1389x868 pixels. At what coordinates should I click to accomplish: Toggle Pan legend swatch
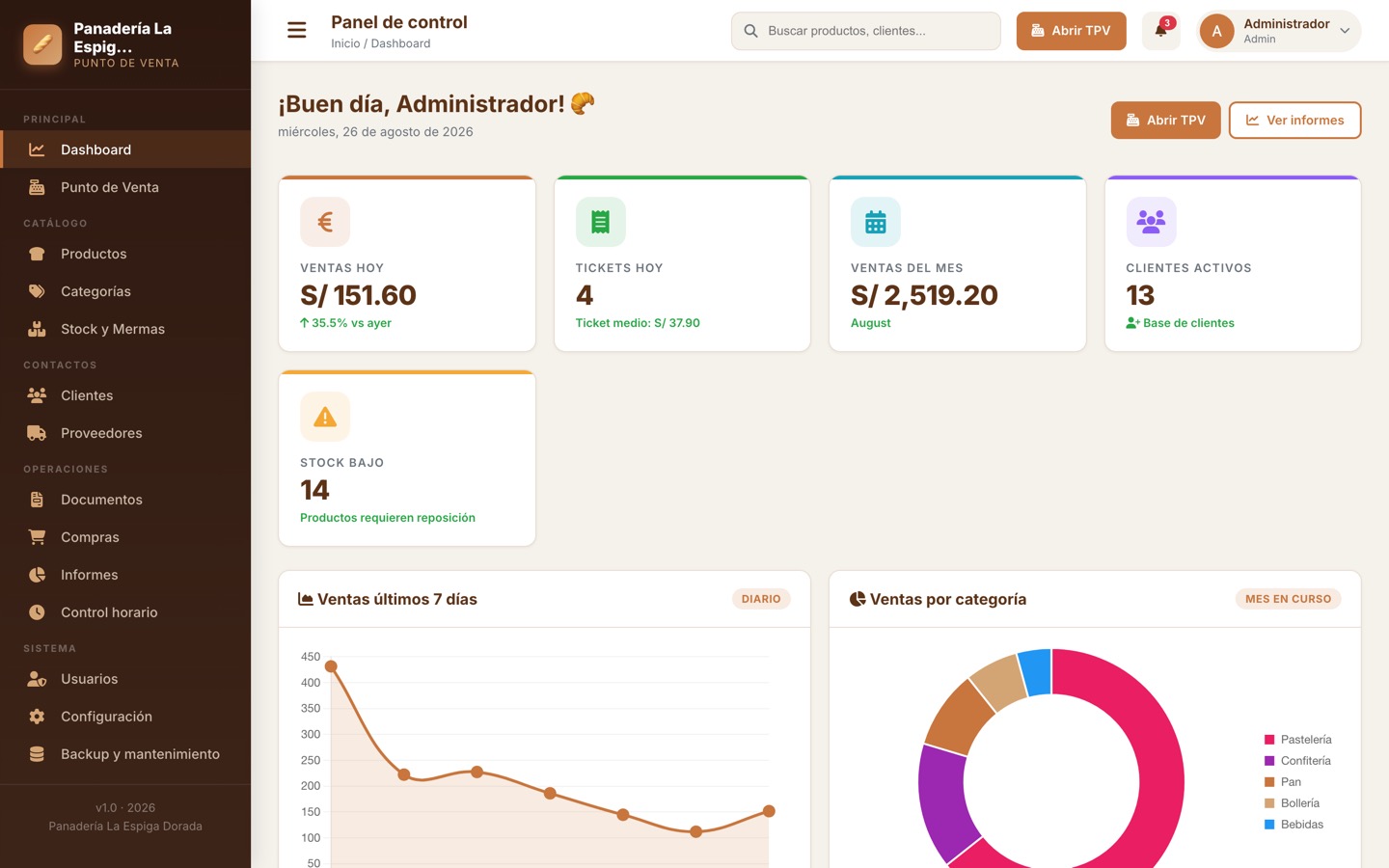pyautogui.click(x=1269, y=782)
